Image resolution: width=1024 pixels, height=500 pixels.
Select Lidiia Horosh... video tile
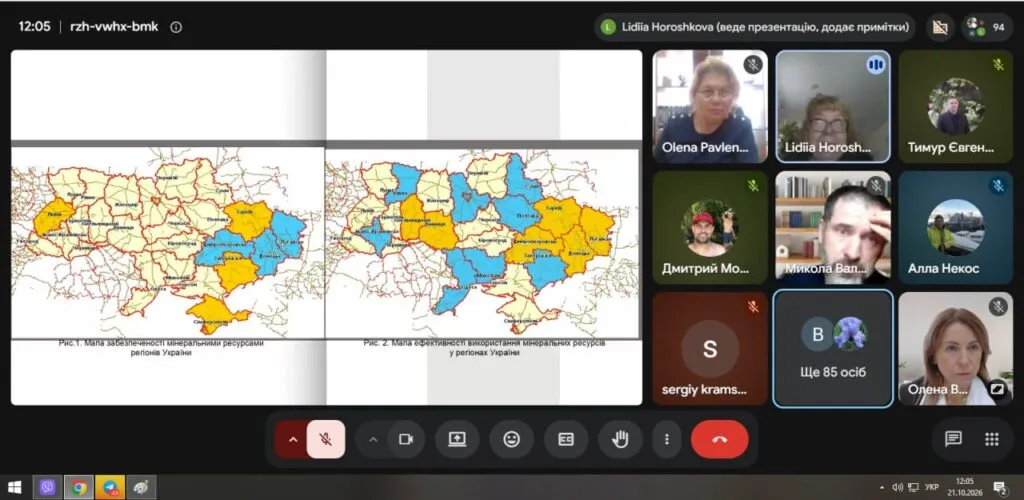tap(833, 106)
